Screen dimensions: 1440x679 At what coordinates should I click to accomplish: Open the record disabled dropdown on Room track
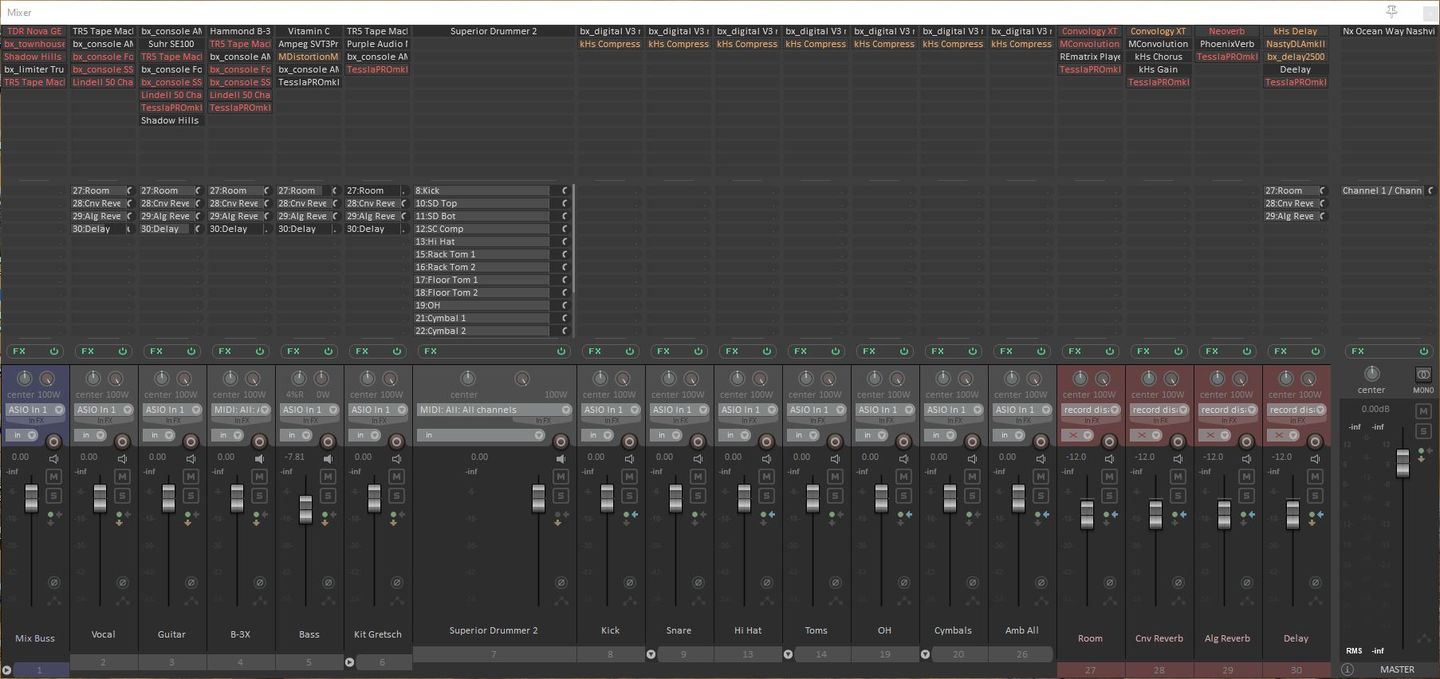[1090, 410]
